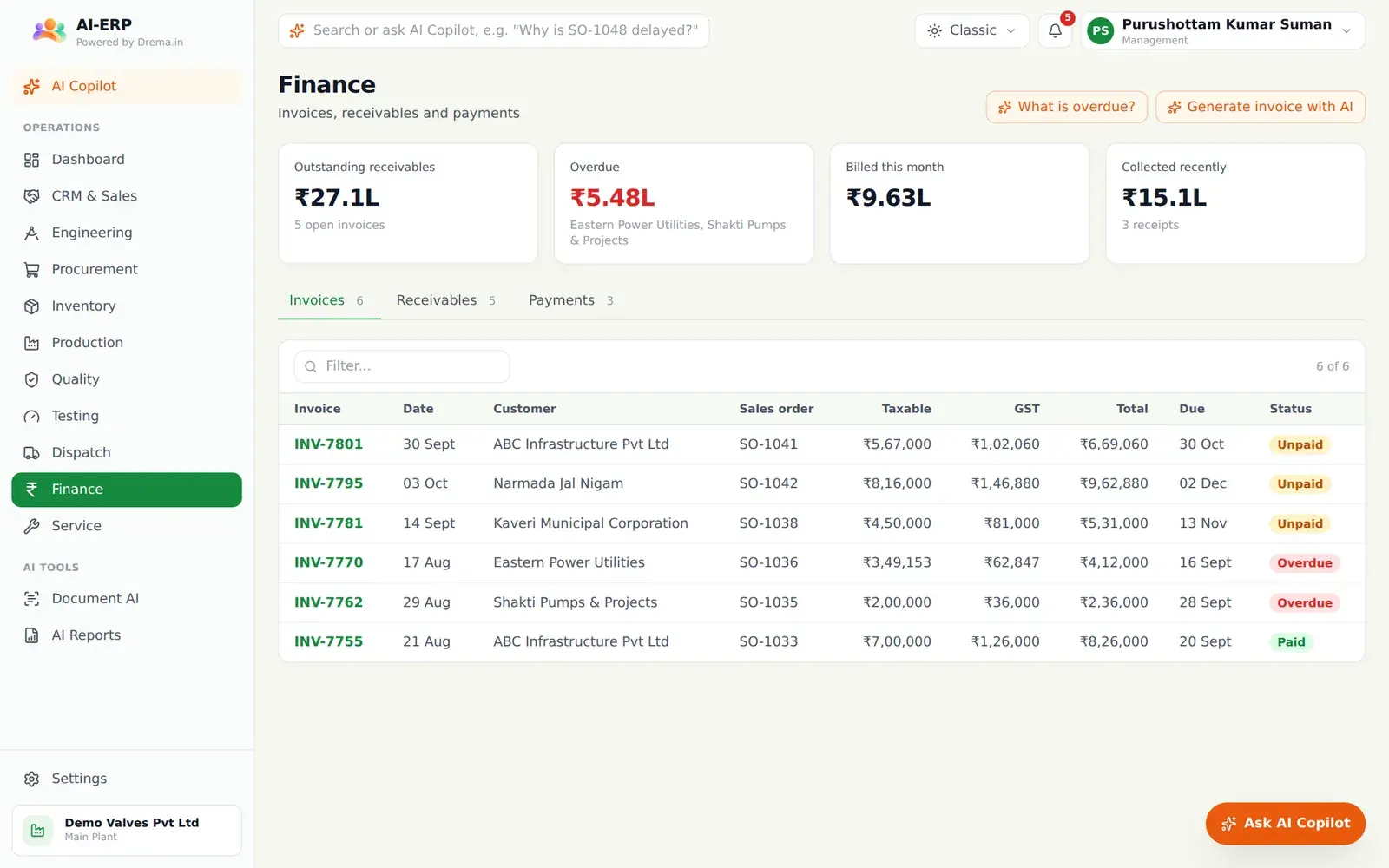Open invoice INV-7762 link
This screenshot has height=868, width=1389.
coord(328,602)
